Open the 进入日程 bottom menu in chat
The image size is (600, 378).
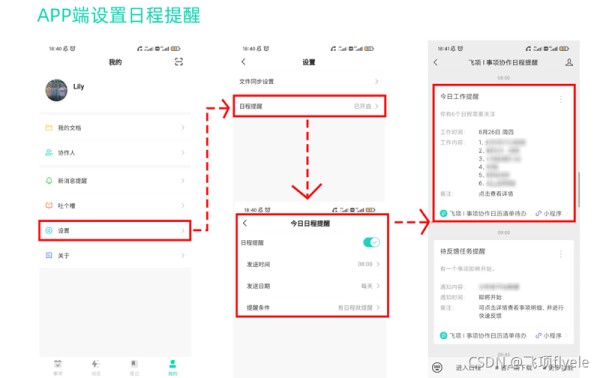468,368
